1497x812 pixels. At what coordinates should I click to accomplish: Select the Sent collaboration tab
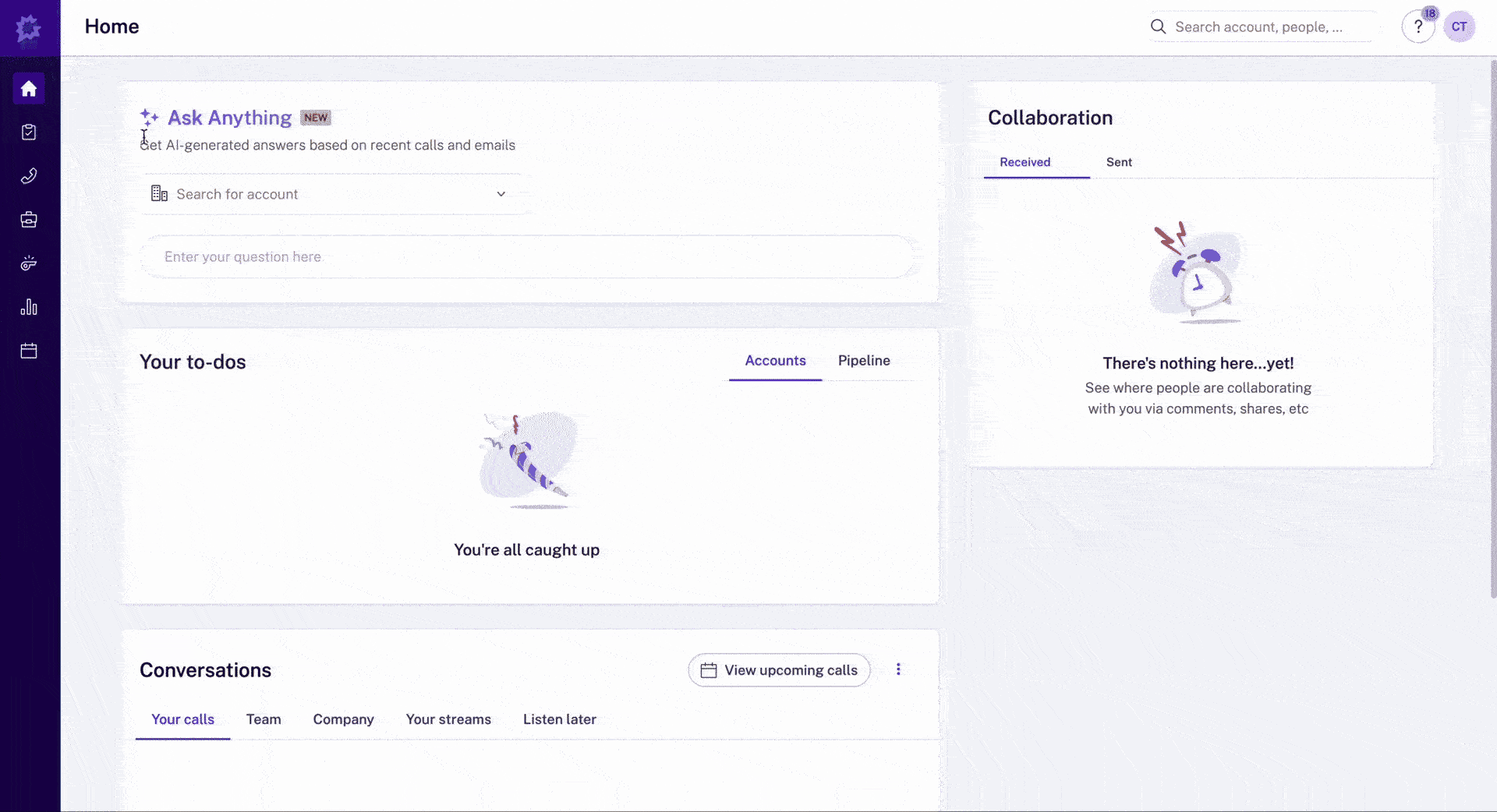click(1118, 162)
